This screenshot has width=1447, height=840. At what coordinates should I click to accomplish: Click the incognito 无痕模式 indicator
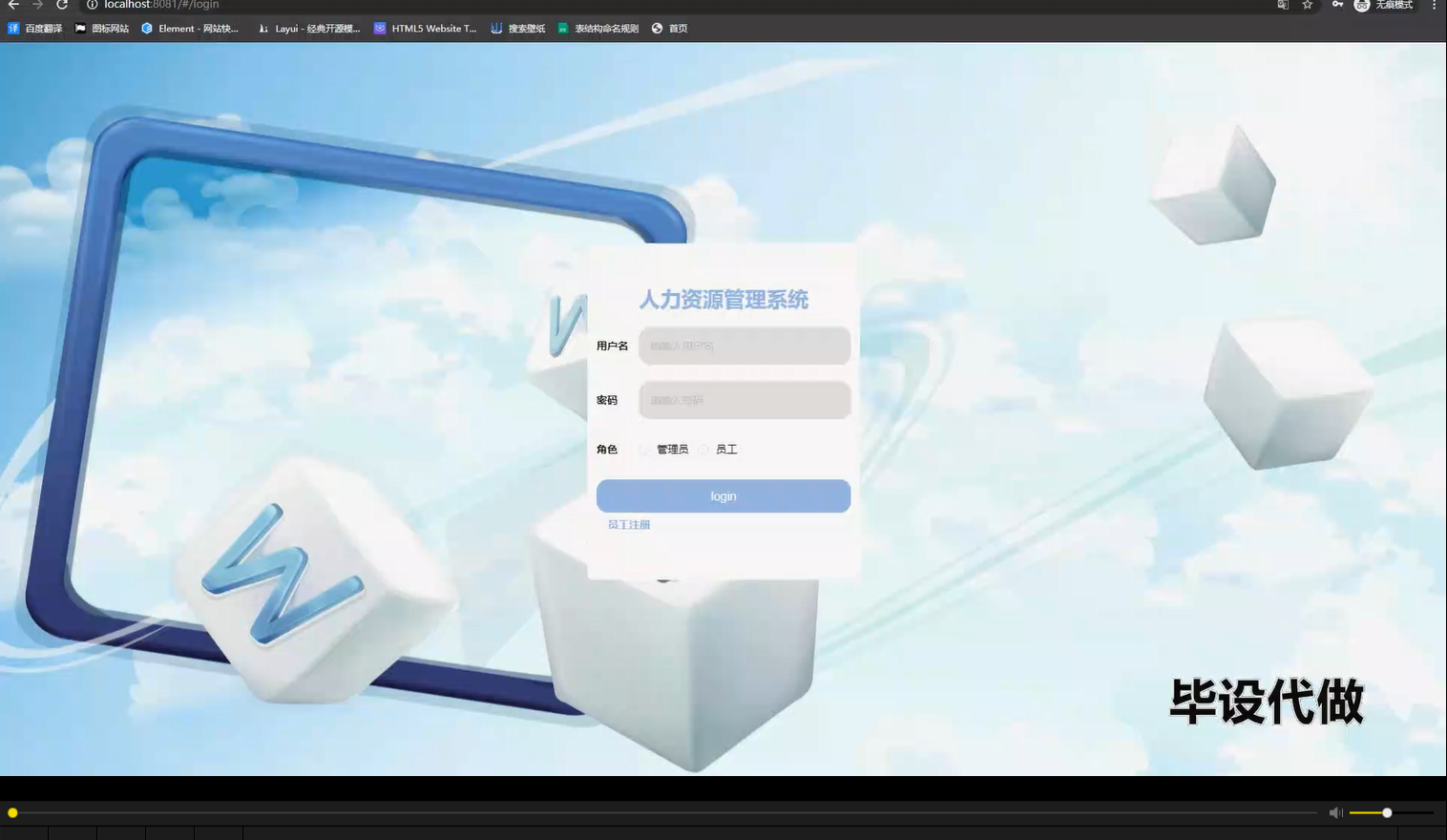coord(1383,5)
